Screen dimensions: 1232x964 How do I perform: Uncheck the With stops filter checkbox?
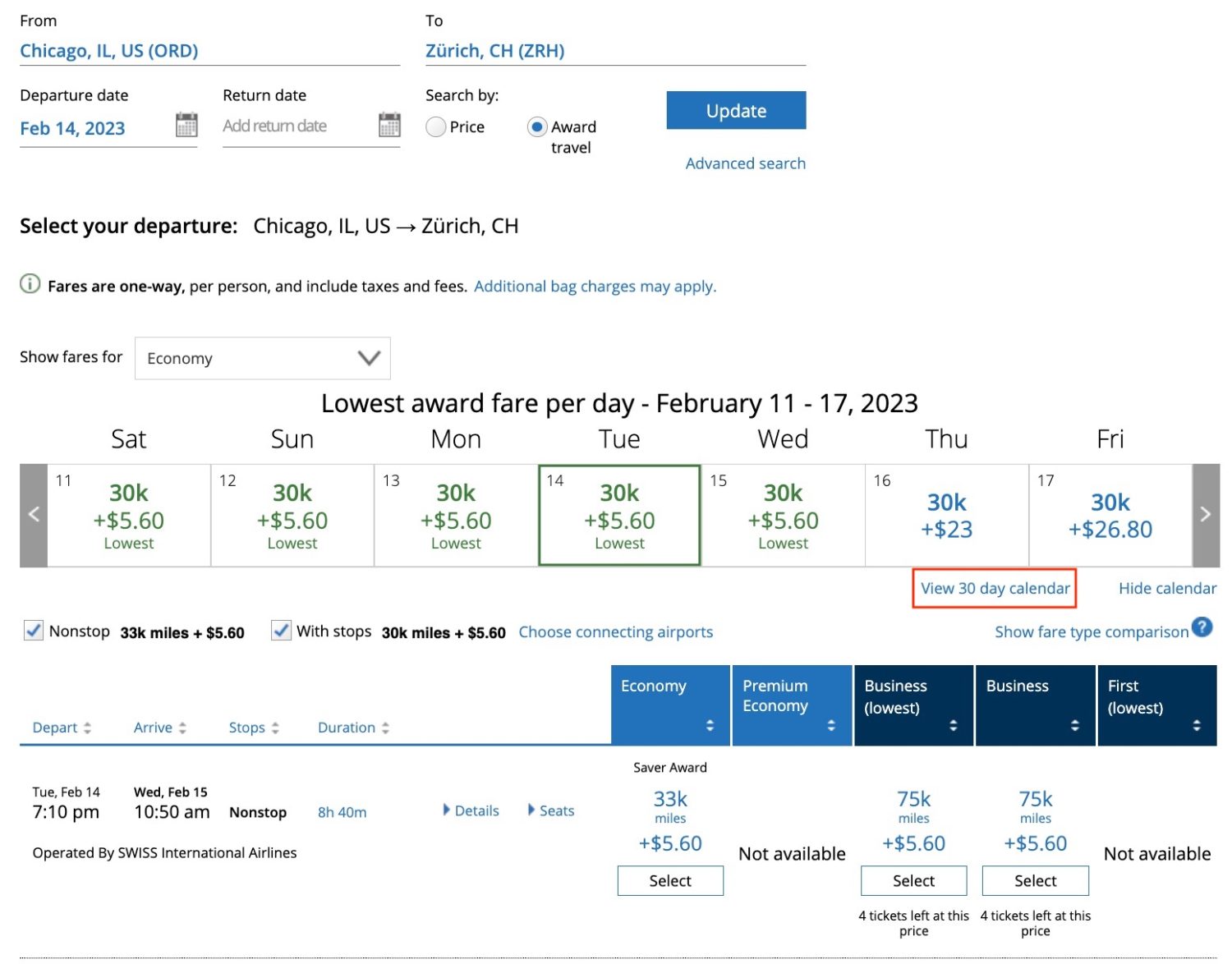tap(282, 631)
